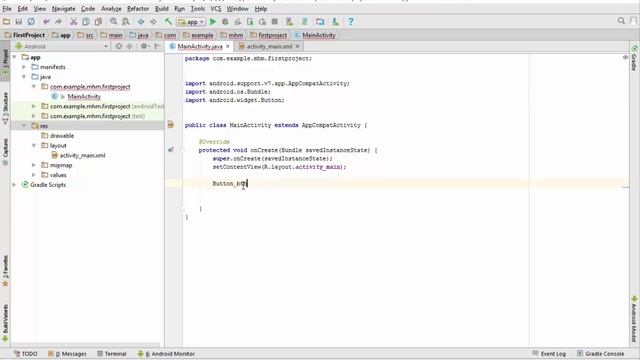Viewport: 640px width, 360px height.
Task: Collapse the layout folder node
Action: pyautogui.click(x=34, y=145)
